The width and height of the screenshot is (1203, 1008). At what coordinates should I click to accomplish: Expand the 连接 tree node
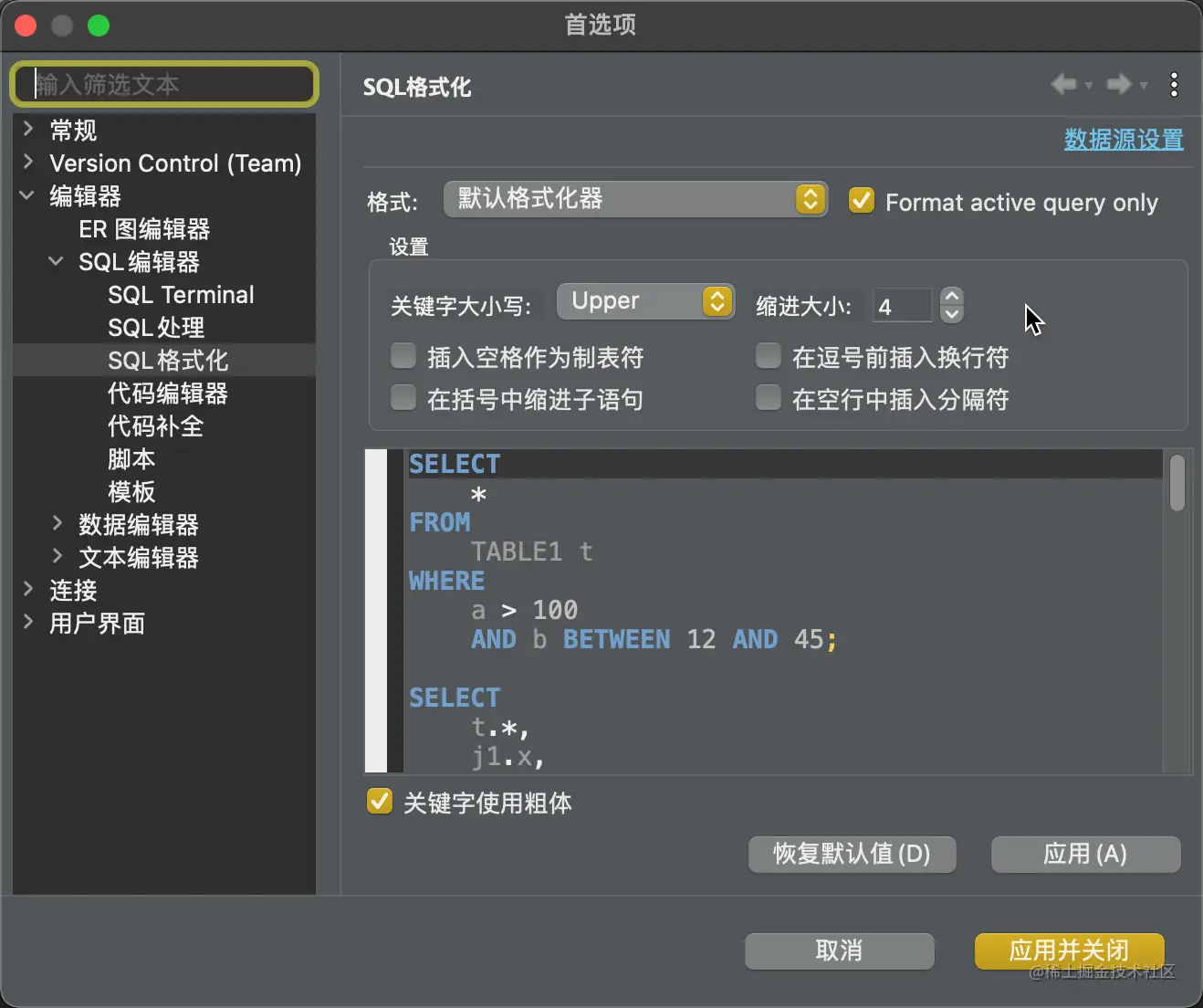tap(28, 589)
